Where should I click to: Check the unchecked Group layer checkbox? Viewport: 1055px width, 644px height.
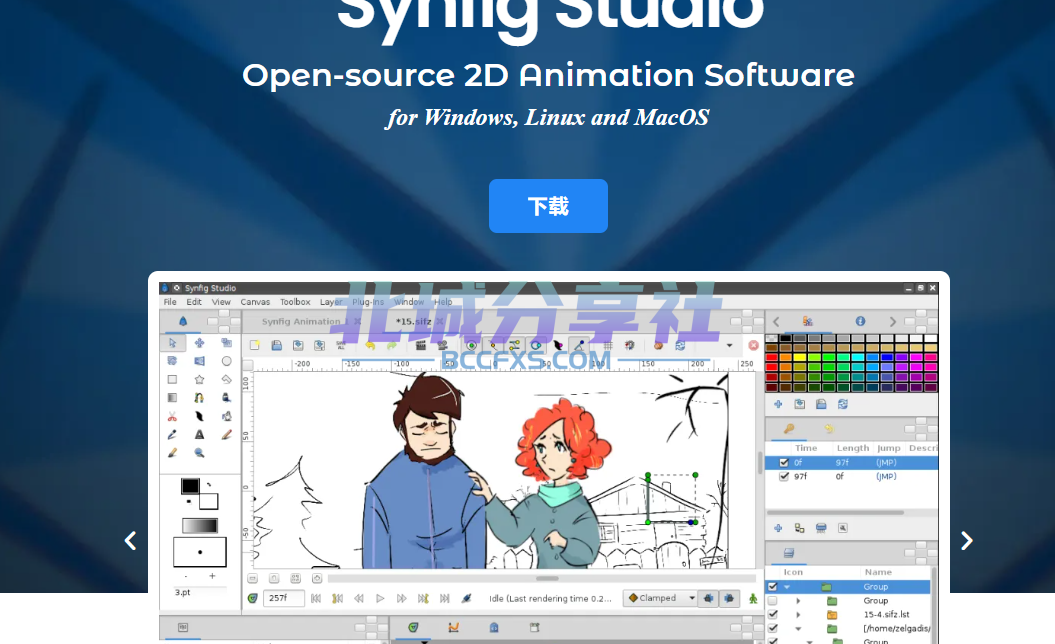(772, 600)
